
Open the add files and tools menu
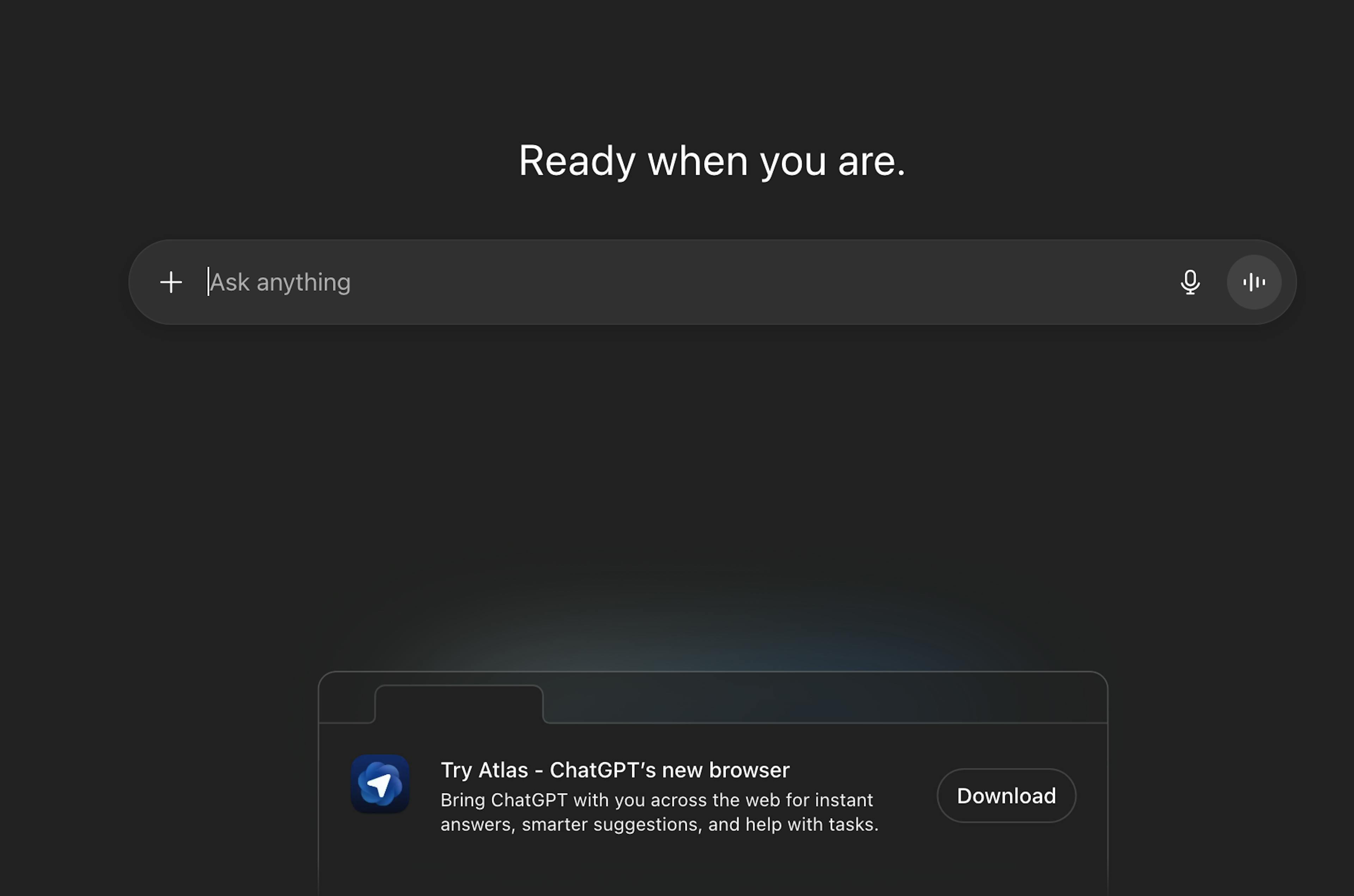point(171,282)
